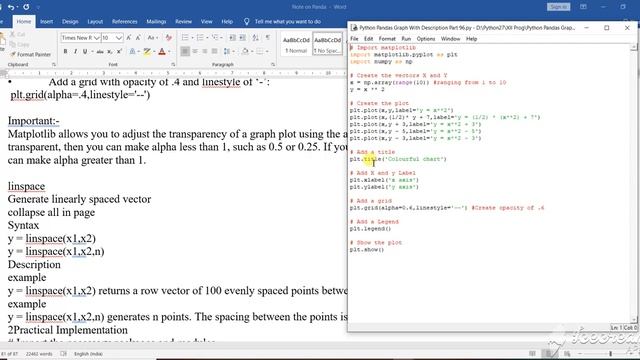
Task: Toggle Superscript formatting
Action: [119, 51]
